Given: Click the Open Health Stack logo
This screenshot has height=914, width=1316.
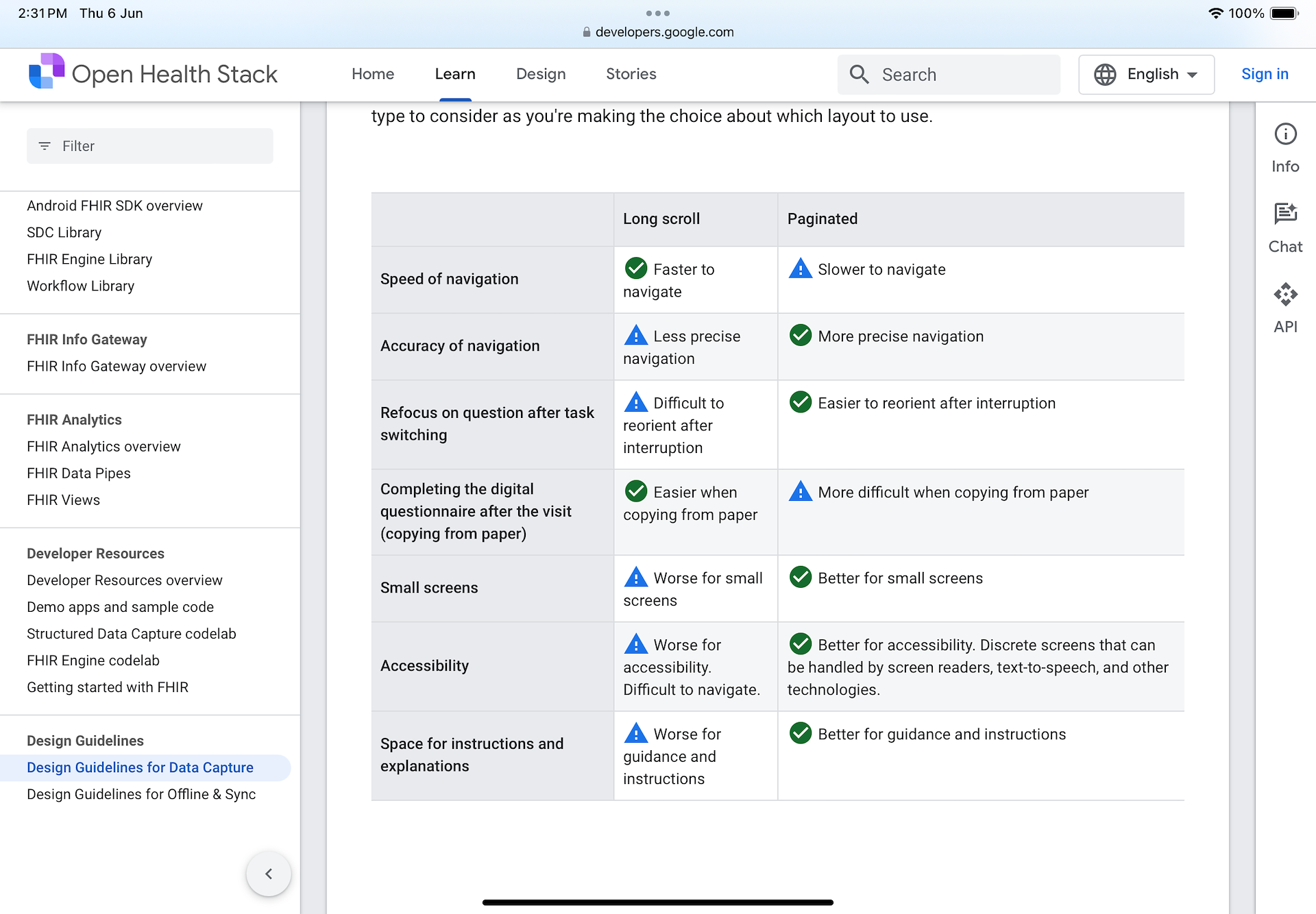Looking at the screenshot, I should 47,72.
